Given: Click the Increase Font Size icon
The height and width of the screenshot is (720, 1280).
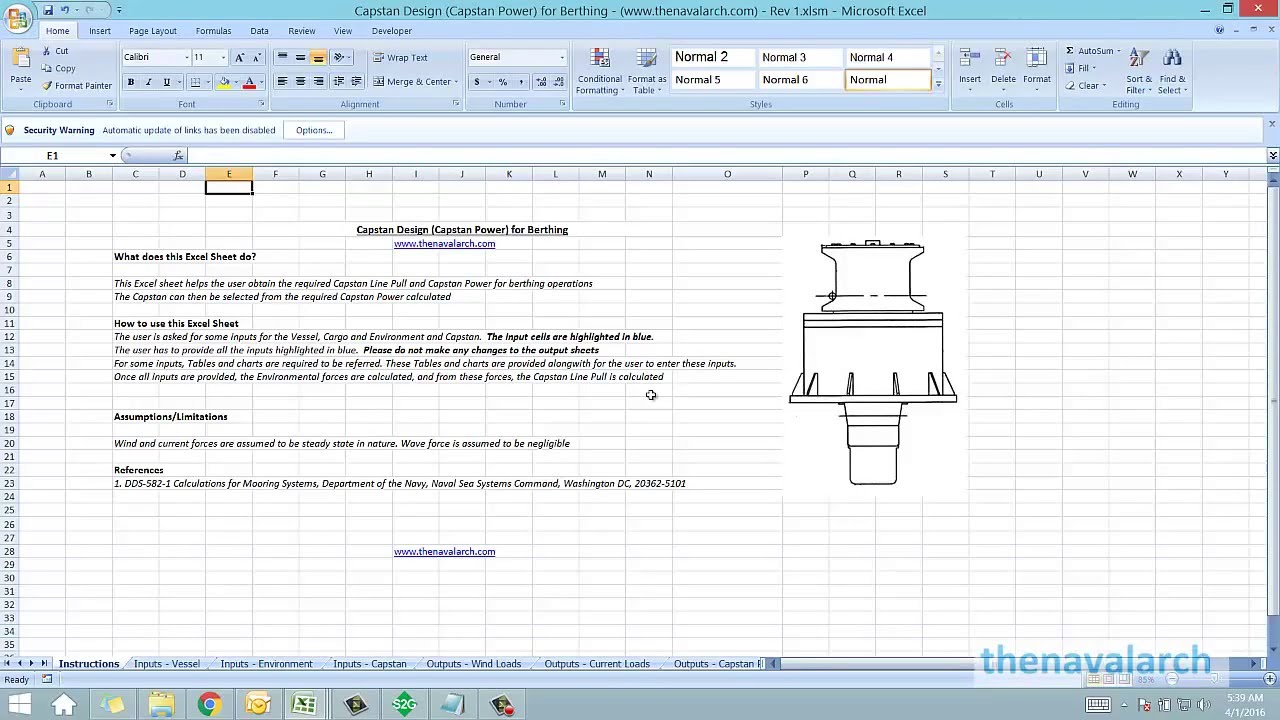Looking at the screenshot, I should [239, 57].
